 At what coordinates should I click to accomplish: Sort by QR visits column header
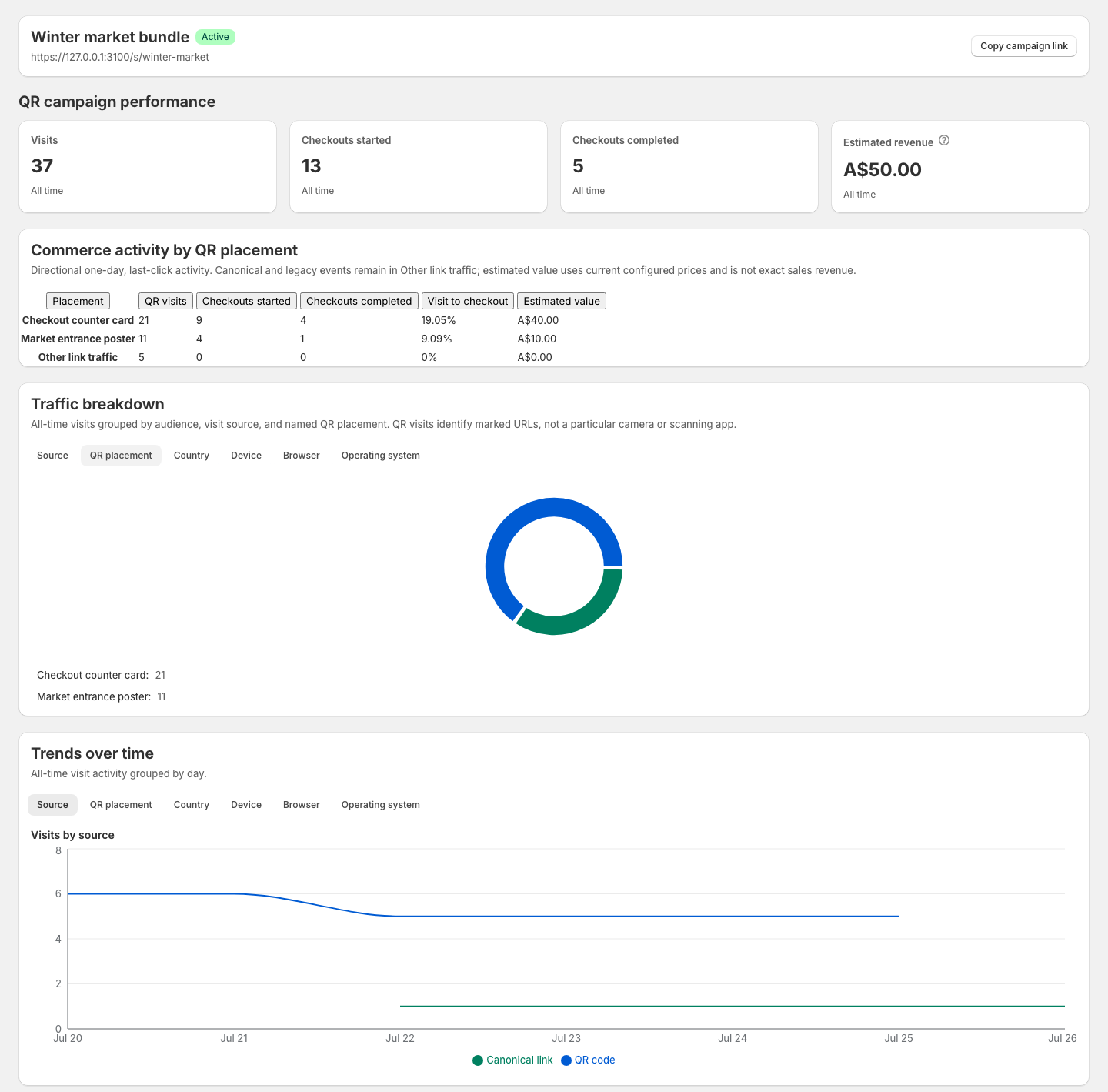pyautogui.click(x=165, y=301)
